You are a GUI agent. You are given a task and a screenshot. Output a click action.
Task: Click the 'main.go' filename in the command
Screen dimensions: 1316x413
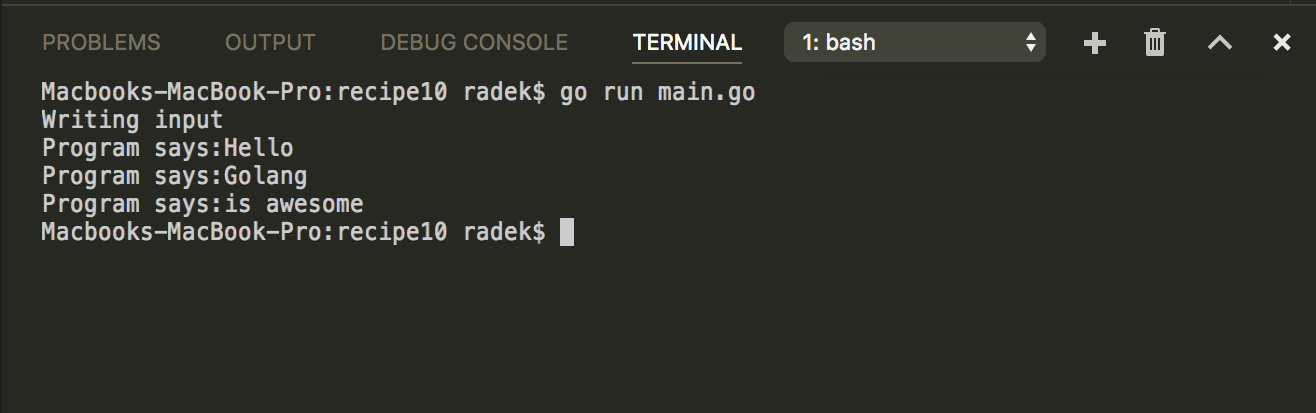click(x=706, y=93)
